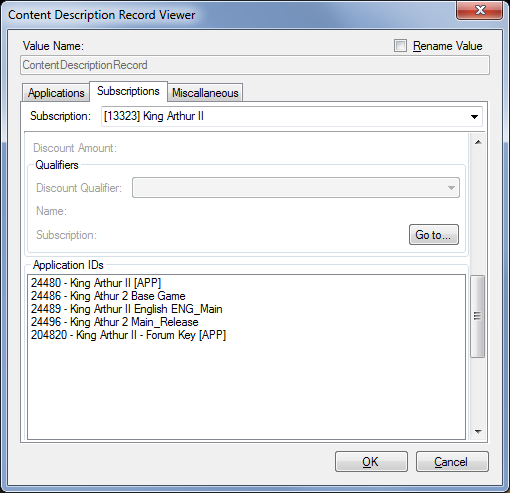Click the Cancel button
This screenshot has width=510, height=493.
452,462
